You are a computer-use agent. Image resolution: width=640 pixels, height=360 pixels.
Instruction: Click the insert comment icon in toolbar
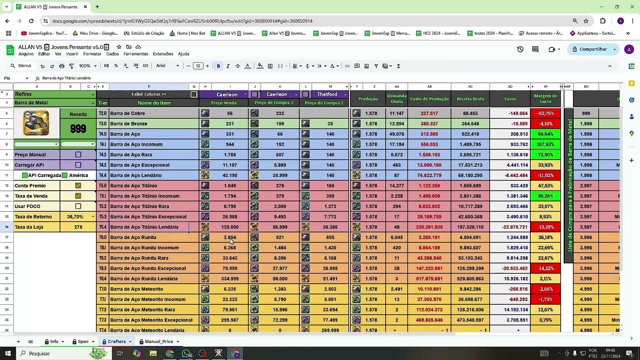[x=357, y=66]
